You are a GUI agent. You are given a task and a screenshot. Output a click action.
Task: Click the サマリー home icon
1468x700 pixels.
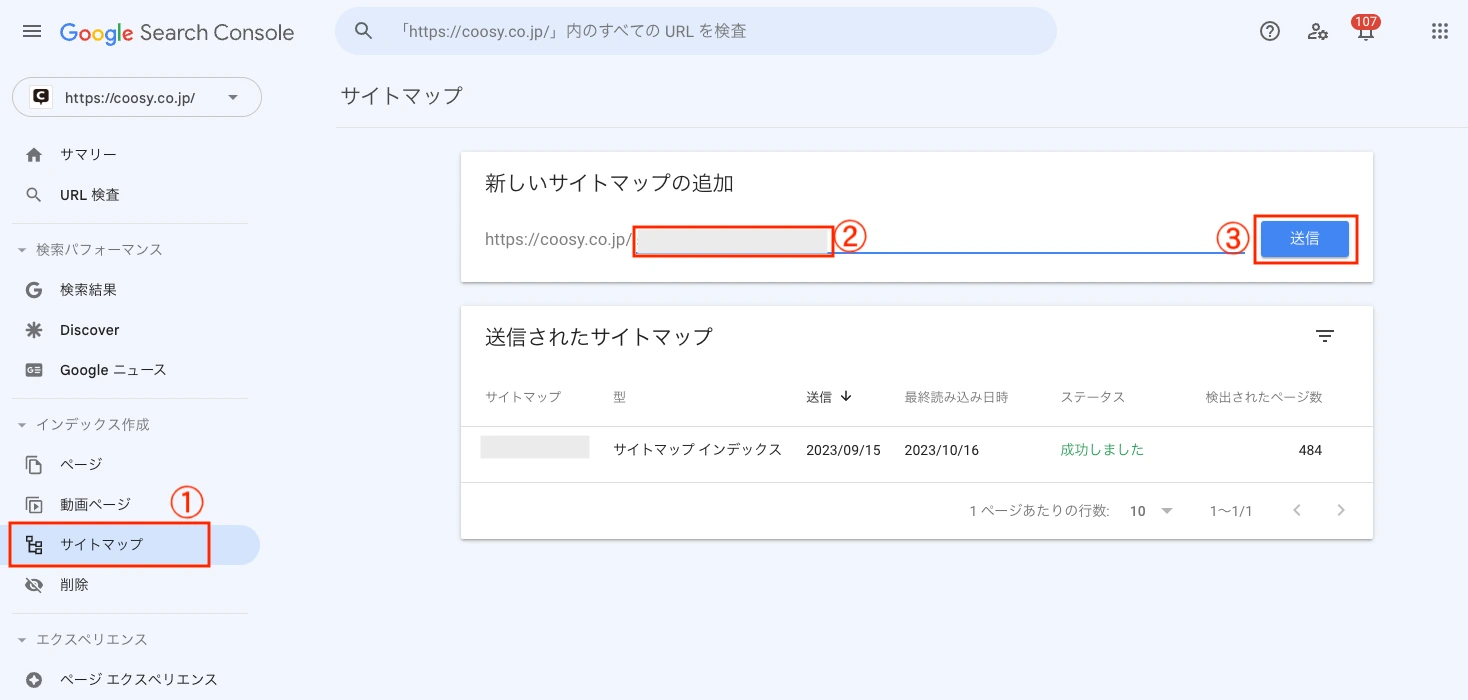coord(34,155)
